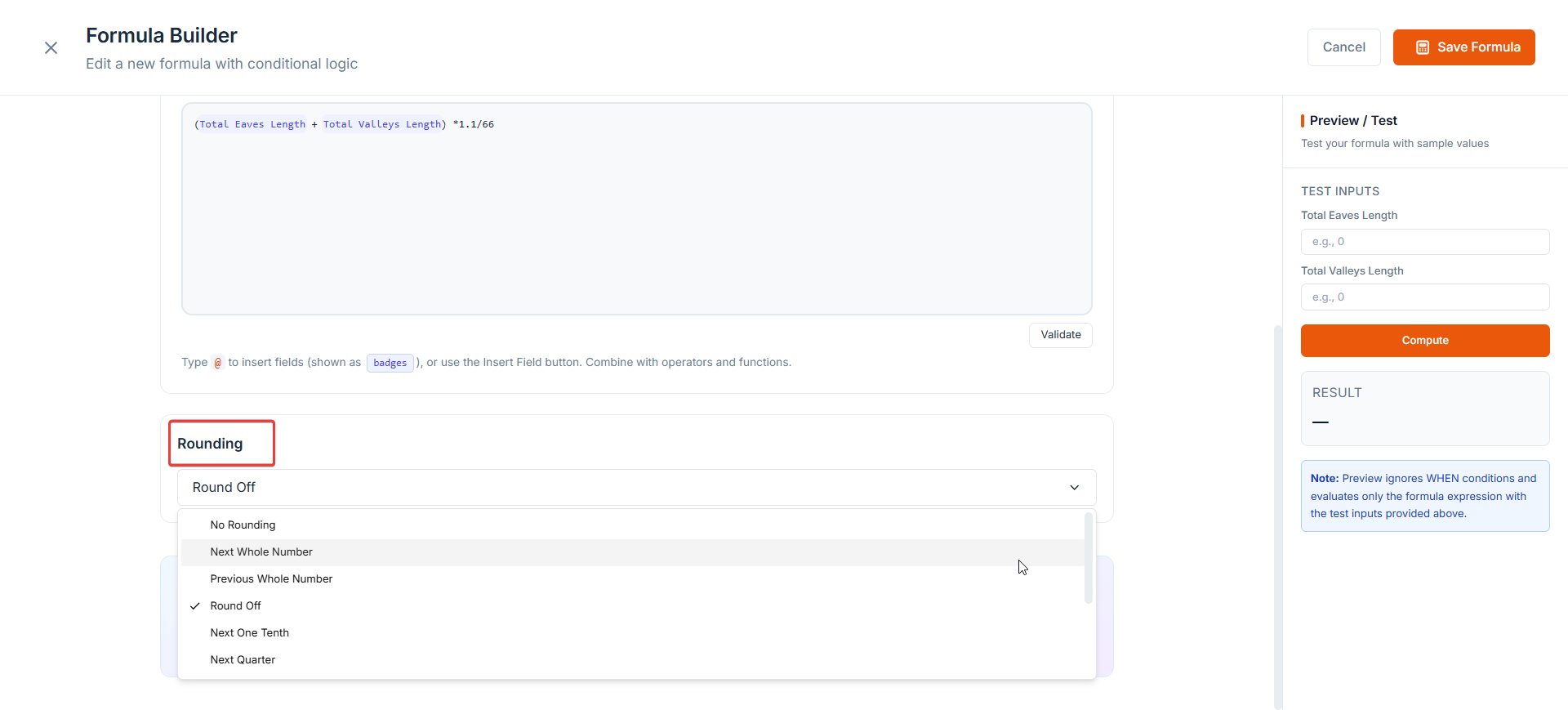Click the Formula Builder title

pos(162,35)
